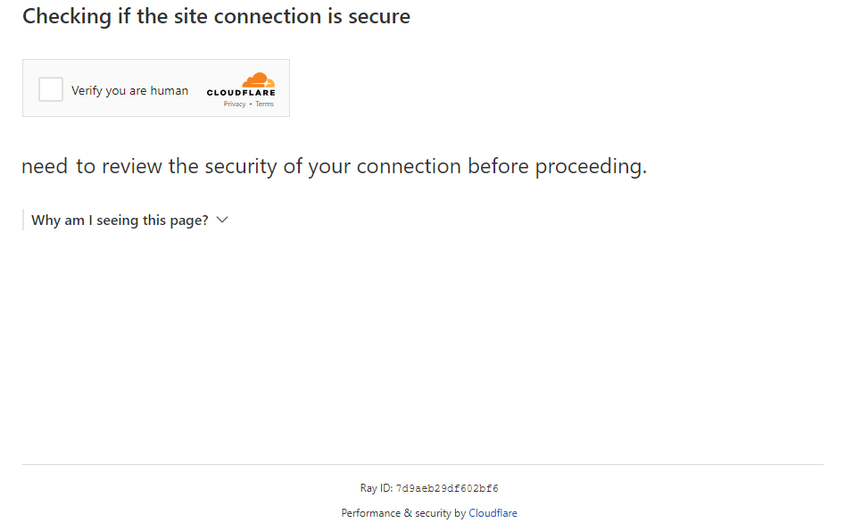Viewport: 845px width, 532px height.
Task: Click the dot separator between Privacy and Terms
Action: tap(250, 104)
